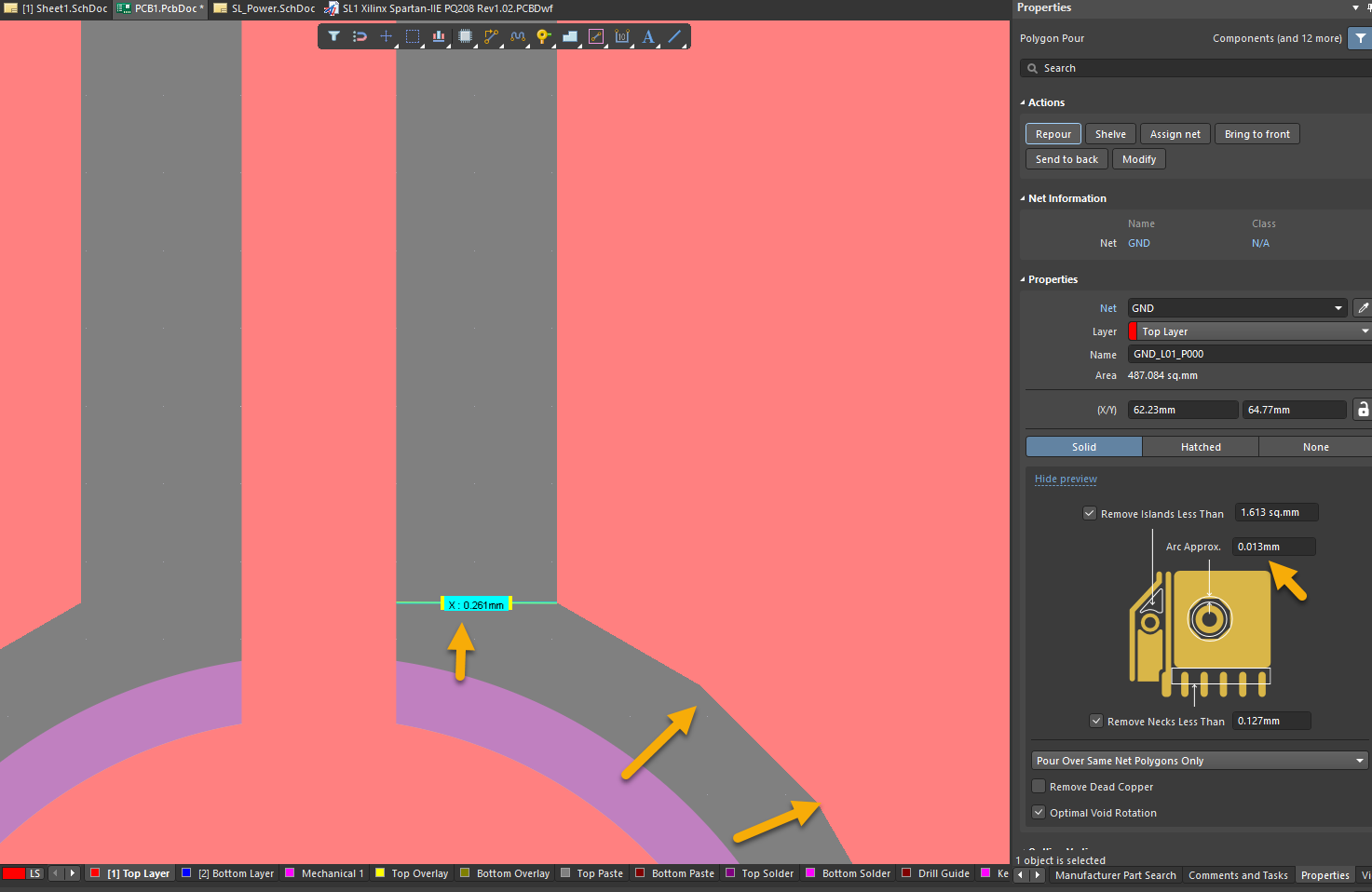
Task: Open SL1 Xilinx Spartan-IIE PCBDwf tab
Action: (439, 8)
